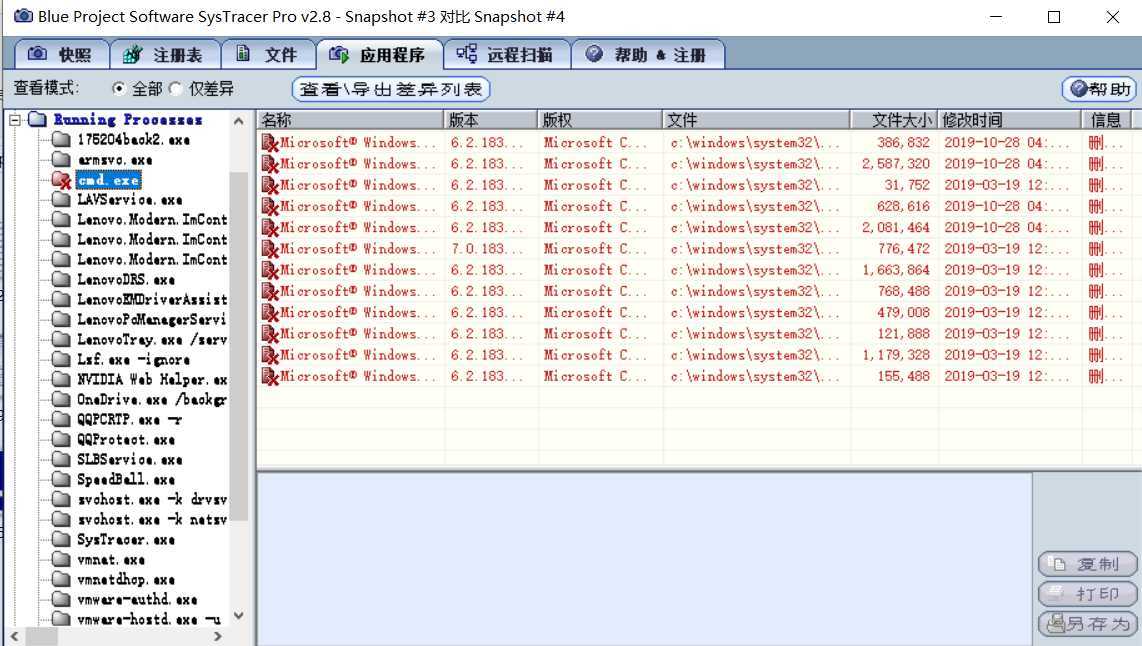
Task: Click folder icon of LenovoTray.exe
Action: (x=62, y=339)
